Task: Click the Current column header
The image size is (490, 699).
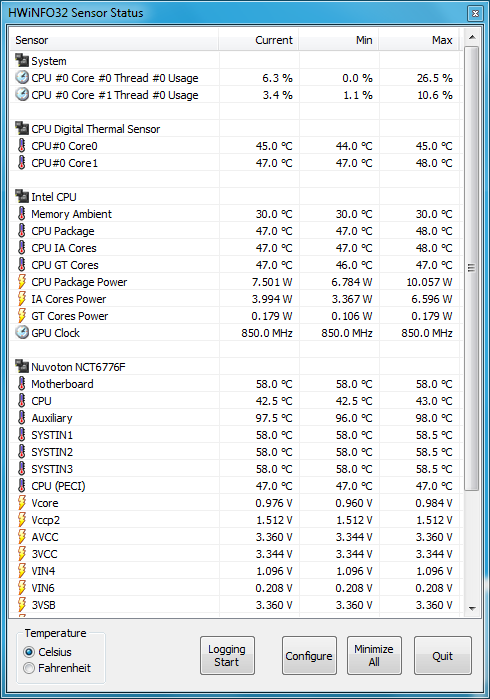Action: tap(259, 40)
